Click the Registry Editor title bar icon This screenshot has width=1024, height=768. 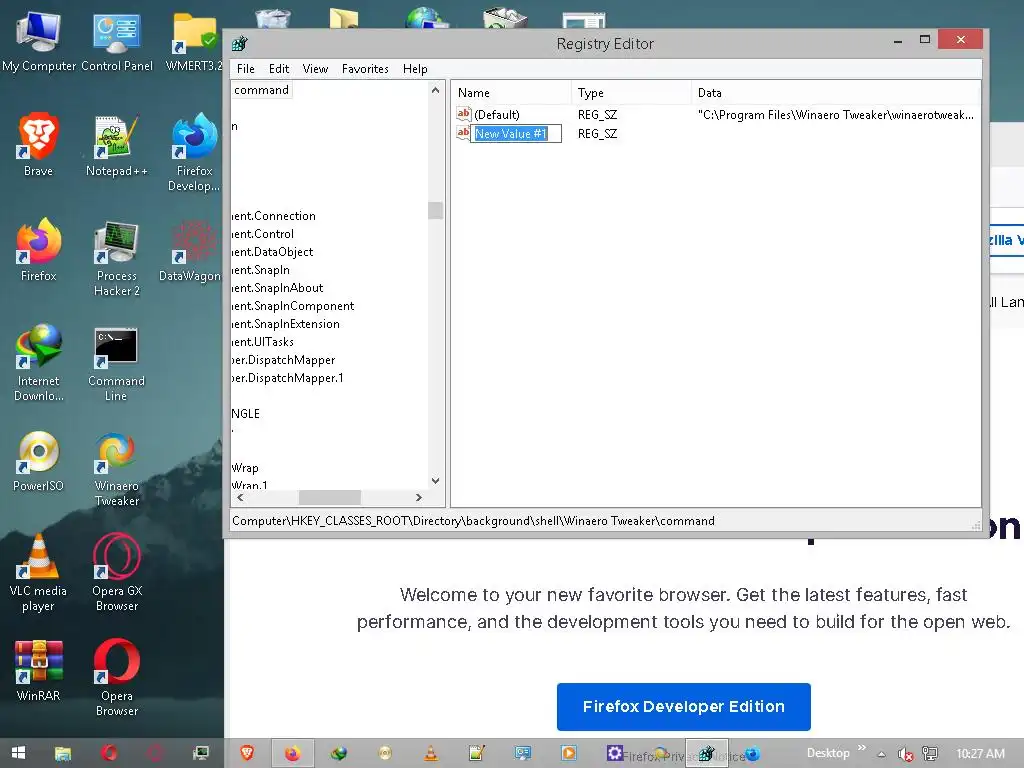pyautogui.click(x=240, y=44)
